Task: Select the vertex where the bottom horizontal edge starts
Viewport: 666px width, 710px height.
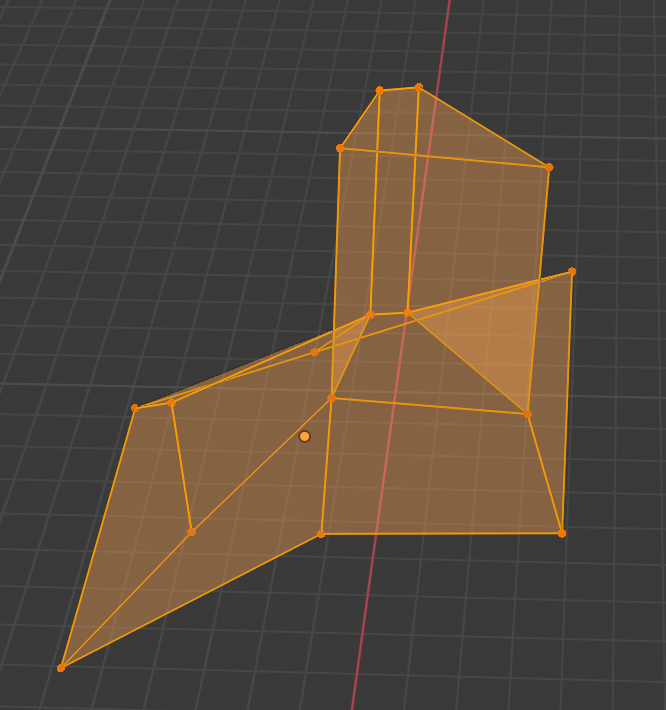Action: [x=321, y=534]
